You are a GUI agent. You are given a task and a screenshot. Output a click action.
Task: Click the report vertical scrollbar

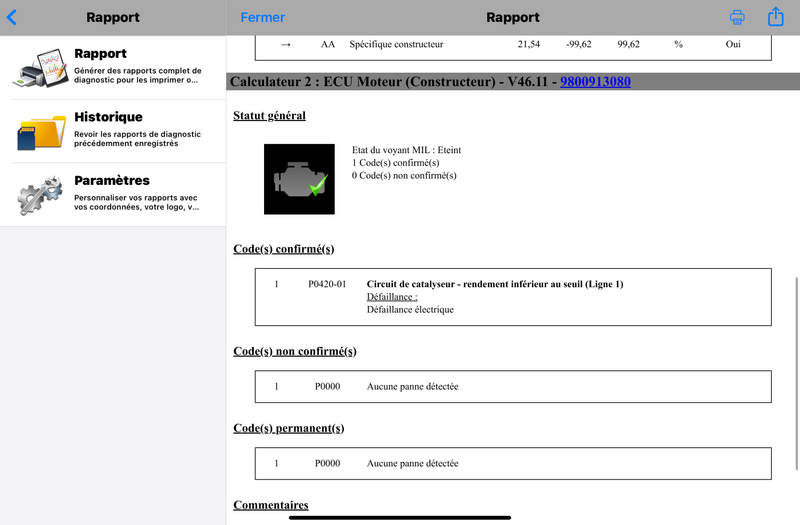click(x=796, y=373)
